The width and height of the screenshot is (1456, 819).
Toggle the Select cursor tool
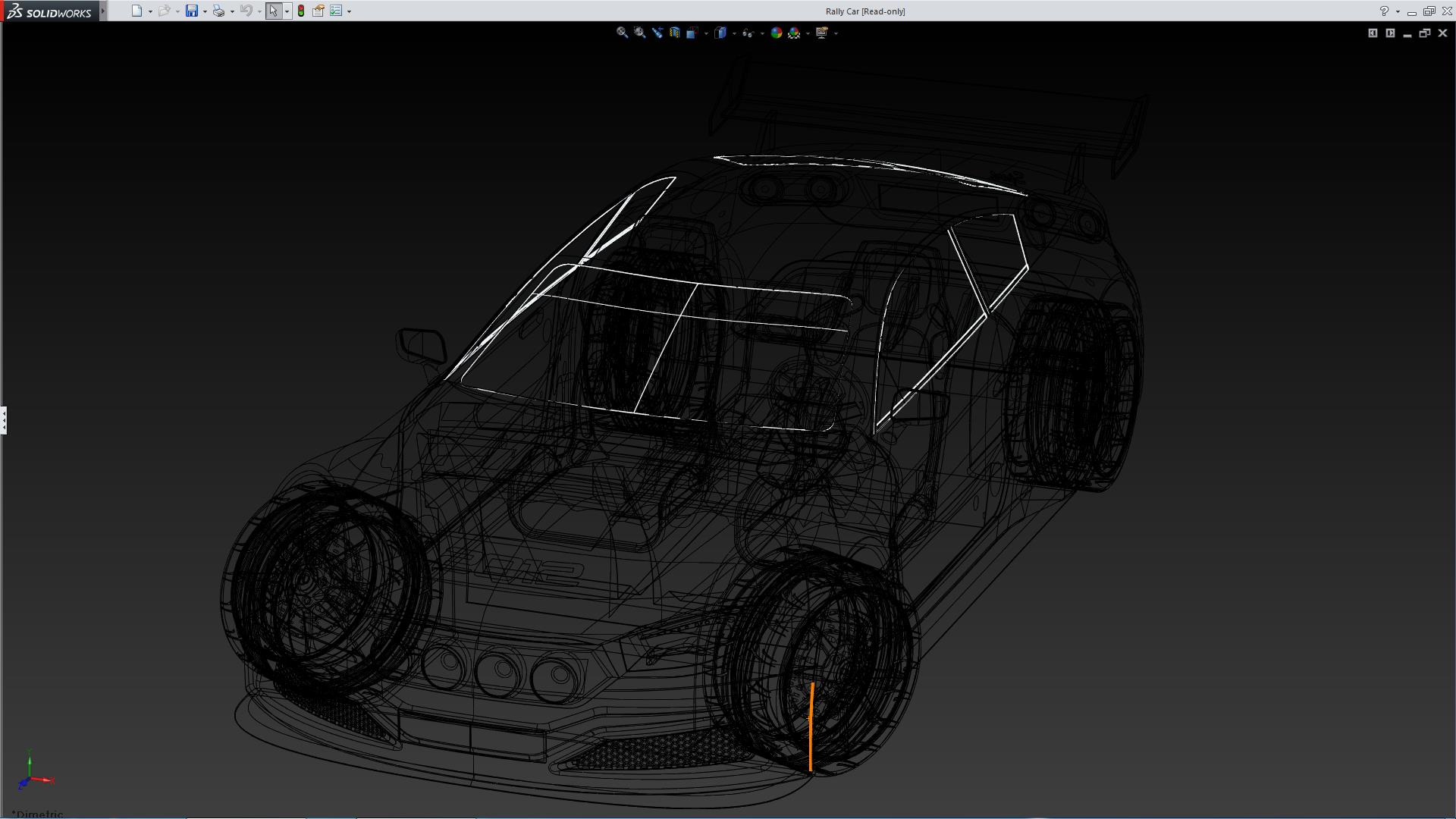click(x=273, y=11)
